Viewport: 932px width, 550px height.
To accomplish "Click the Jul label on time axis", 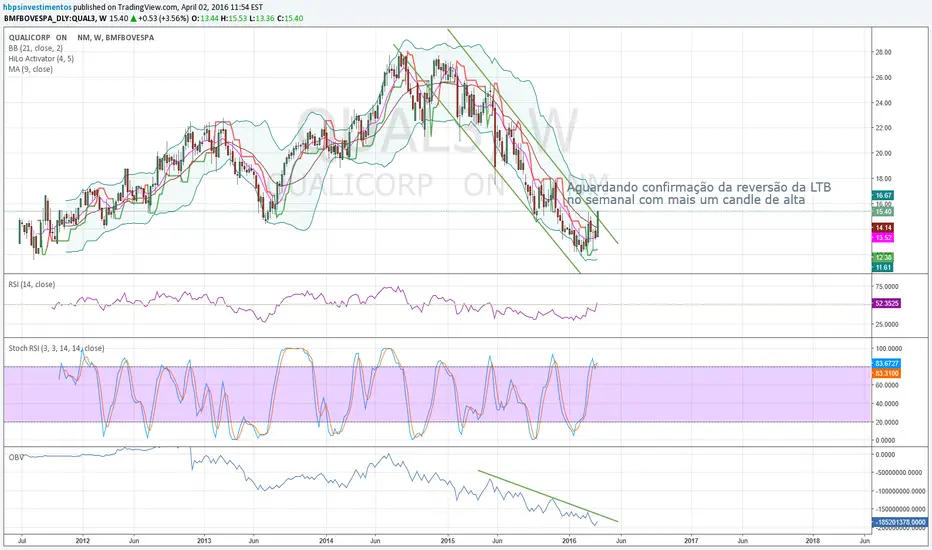I will click(21, 541).
